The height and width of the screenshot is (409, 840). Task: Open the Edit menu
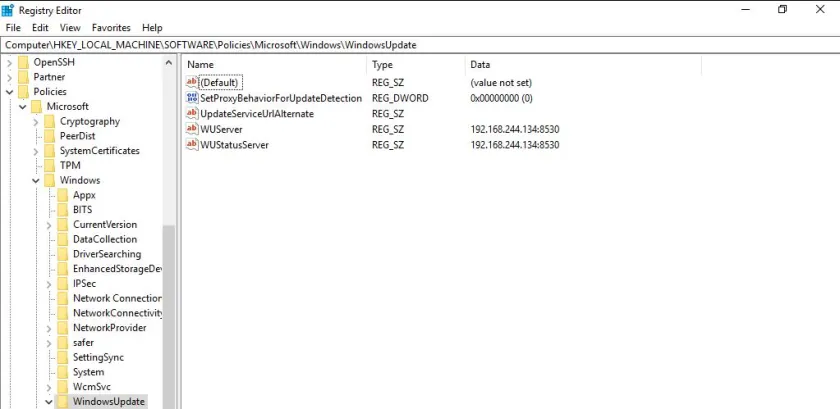40,28
